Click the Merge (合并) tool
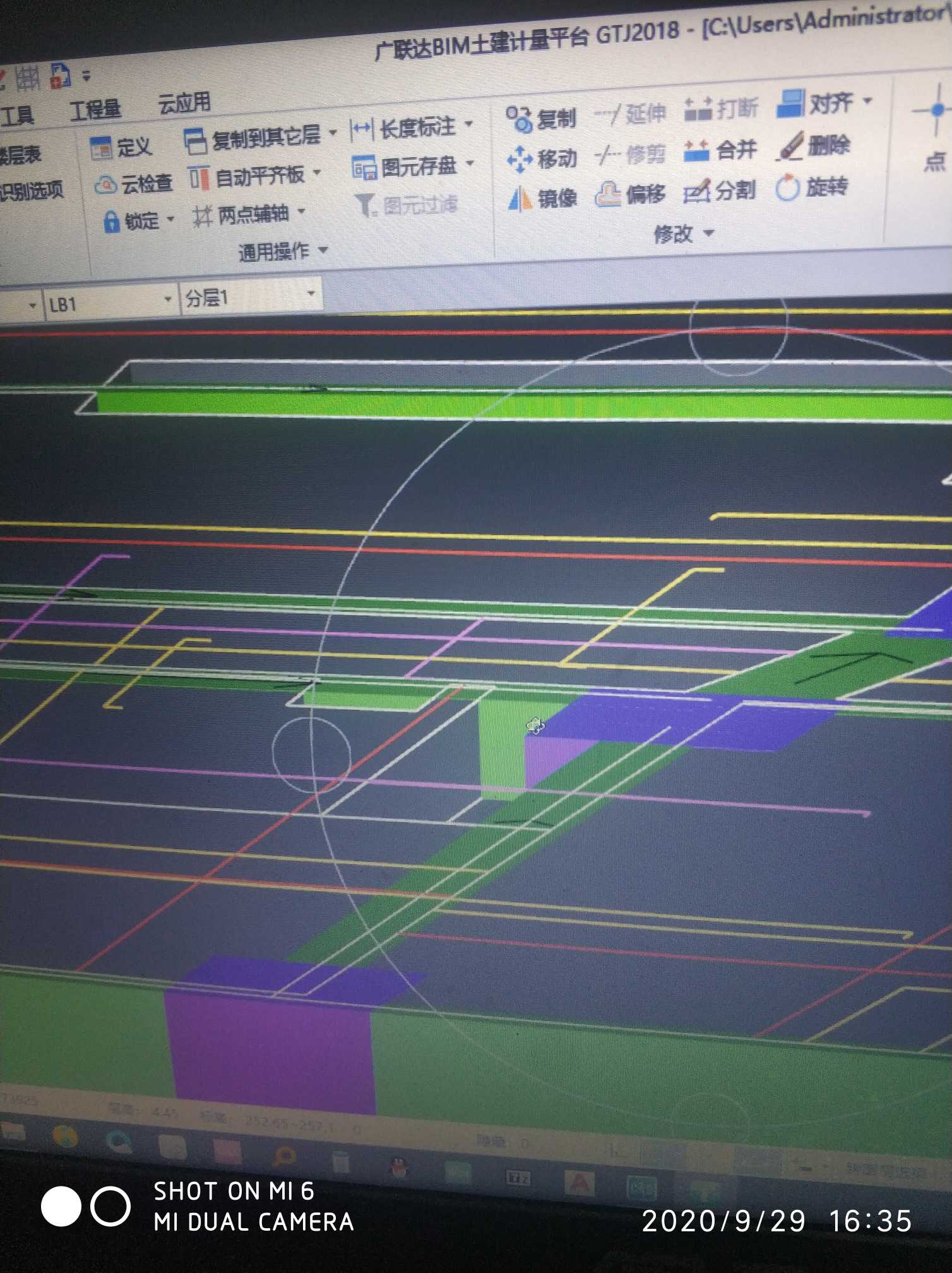The image size is (952, 1273). (x=720, y=151)
